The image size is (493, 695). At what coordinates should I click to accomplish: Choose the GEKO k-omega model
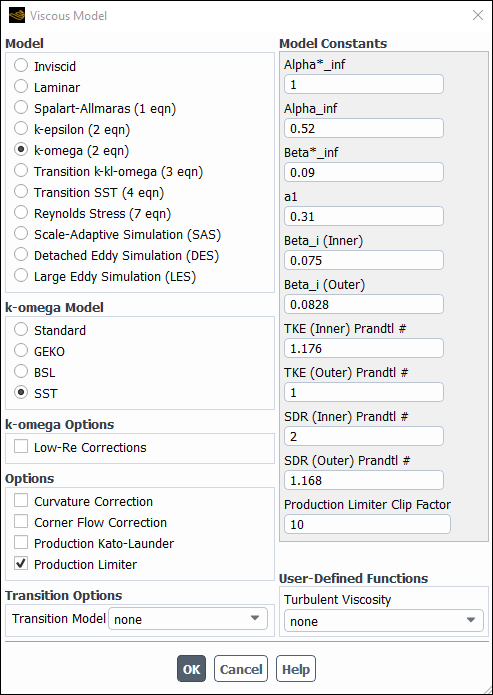(21, 351)
